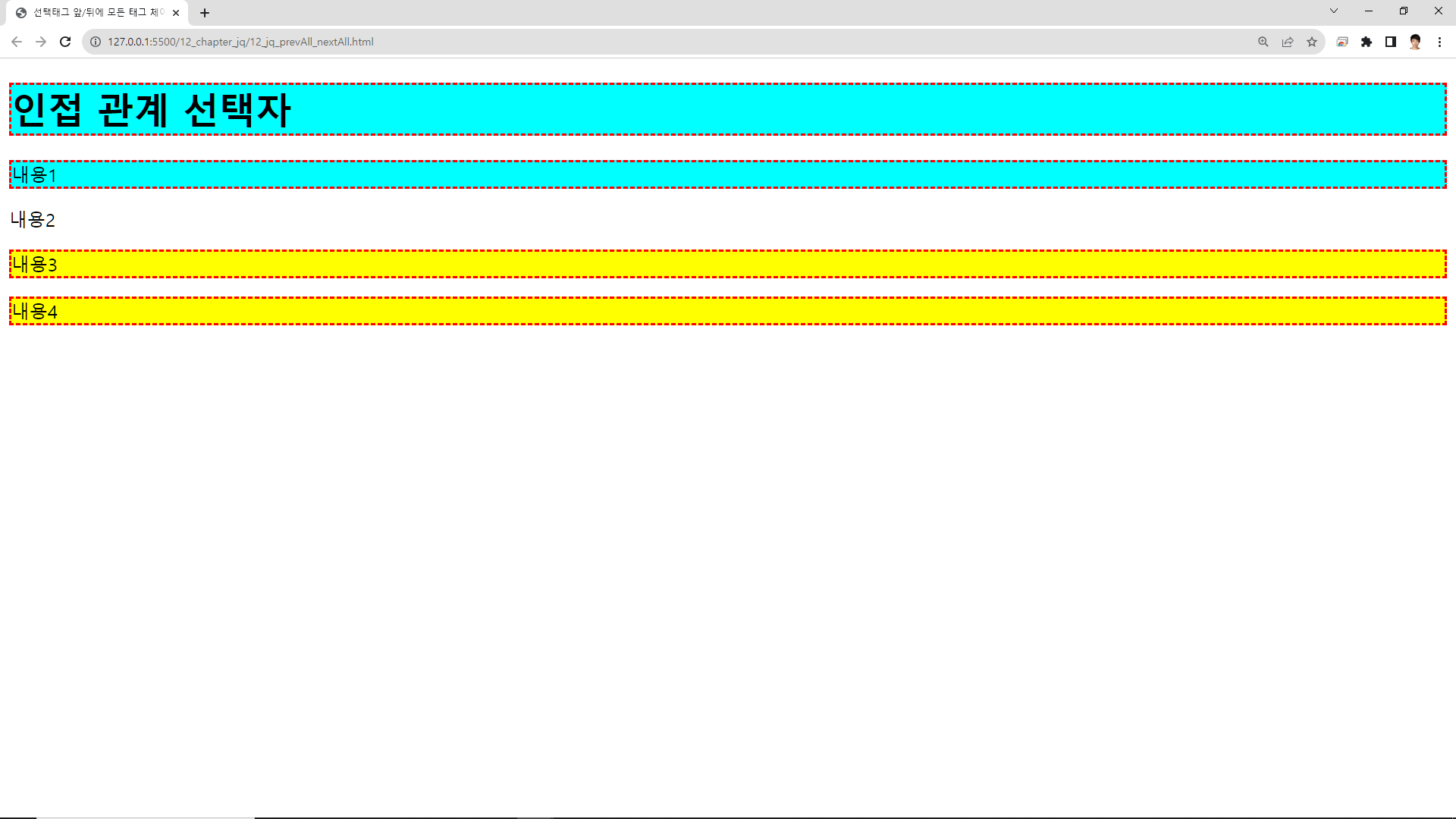This screenshot has height=819, width=1456.
Task: Go forward to the next page
Action: [x=41, y=42]
